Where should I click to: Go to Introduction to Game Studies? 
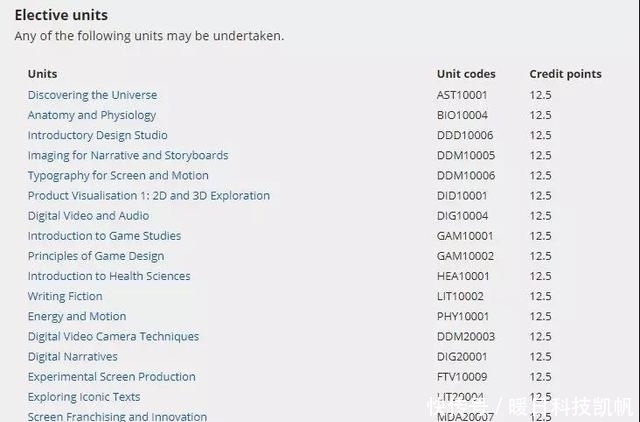[104, 236]
